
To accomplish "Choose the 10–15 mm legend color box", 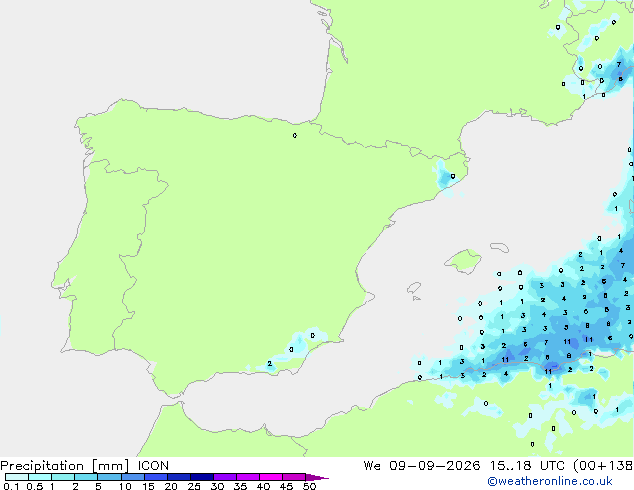I will (x=132, y=477).
